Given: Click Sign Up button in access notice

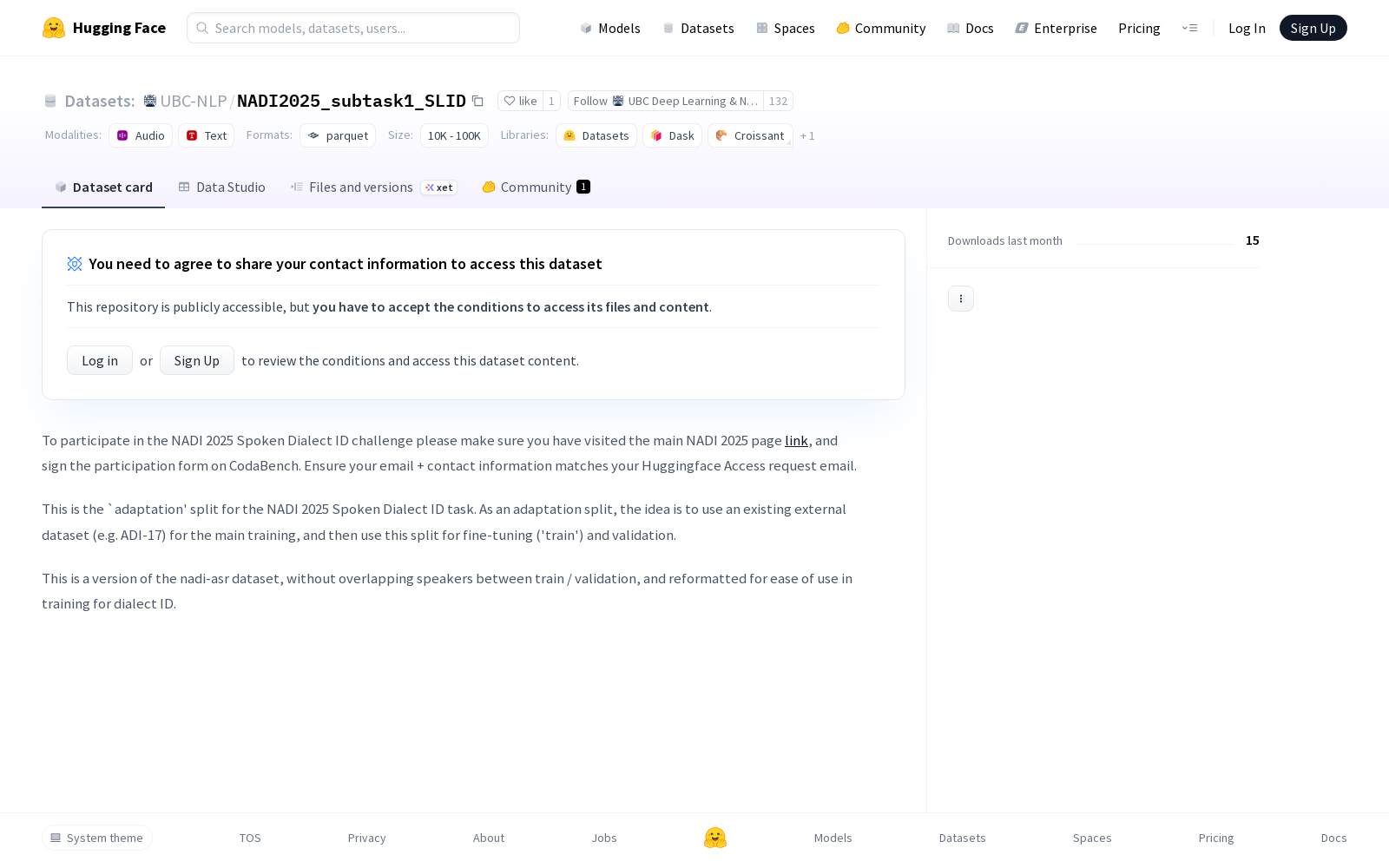Looking at the screenshot, I should pyautogui.click(x=197, y=360).
